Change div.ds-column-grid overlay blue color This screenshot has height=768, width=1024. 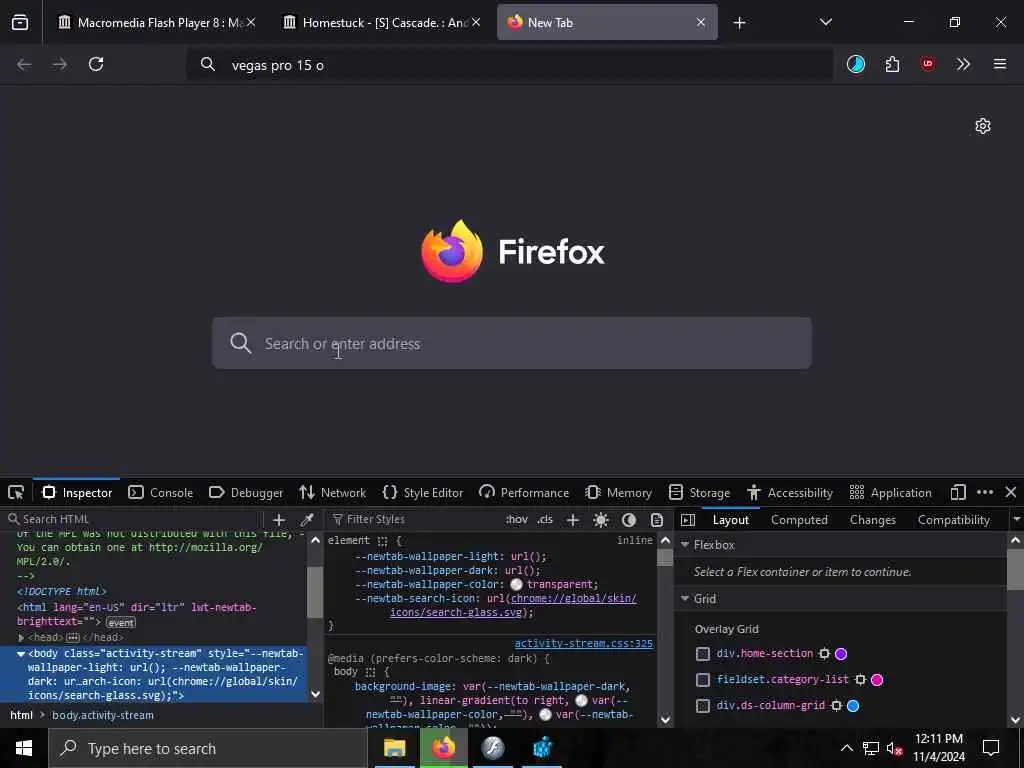tap(853, 706)
